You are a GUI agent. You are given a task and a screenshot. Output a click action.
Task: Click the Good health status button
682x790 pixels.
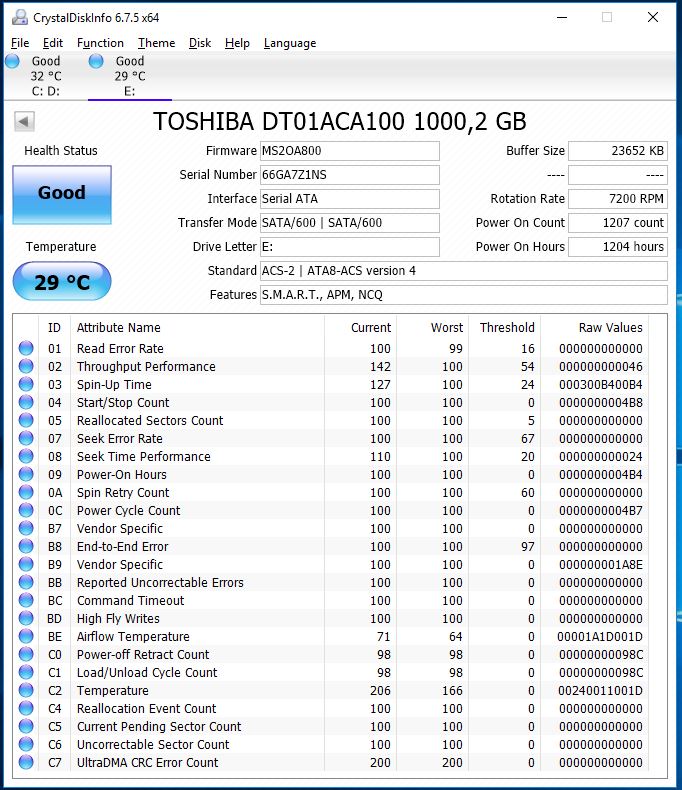62,194
